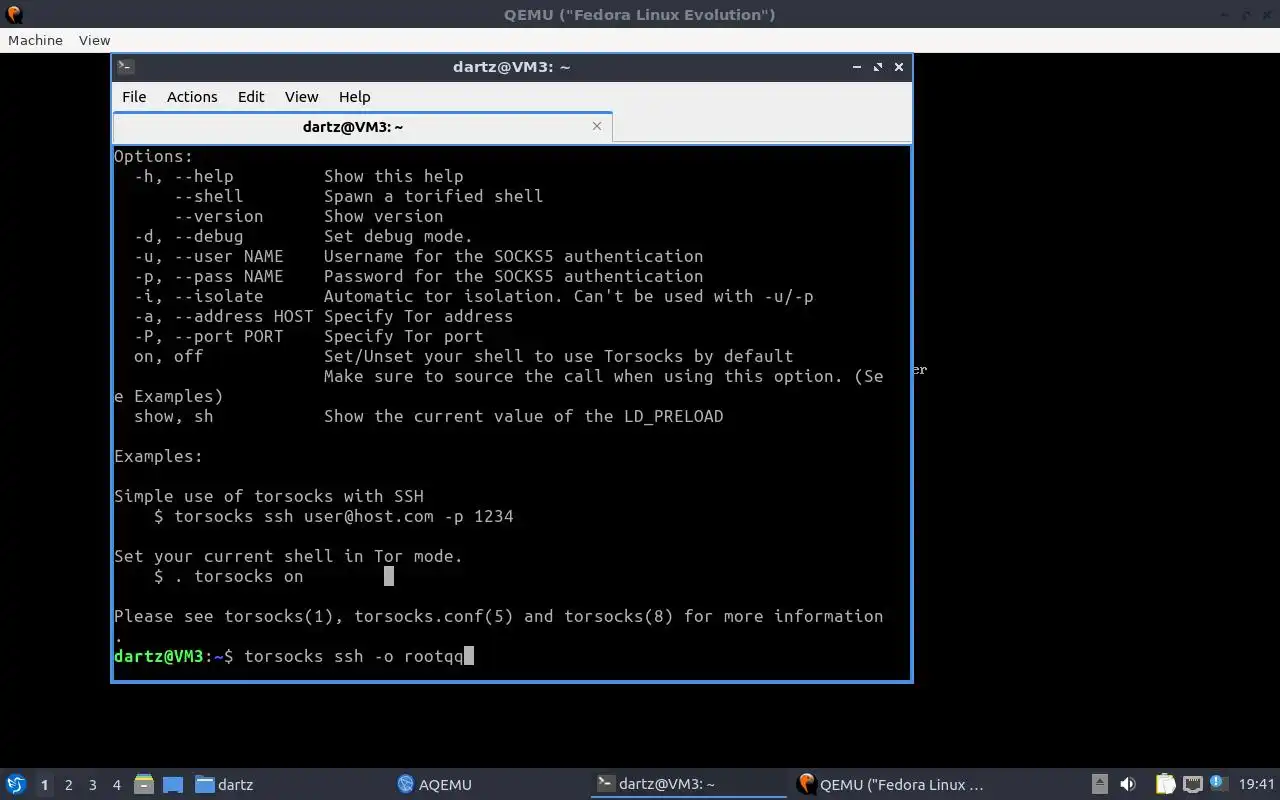Open the terminal Edit menu
The width and height of the screenshot is (1280, 800).
point(251,96)
